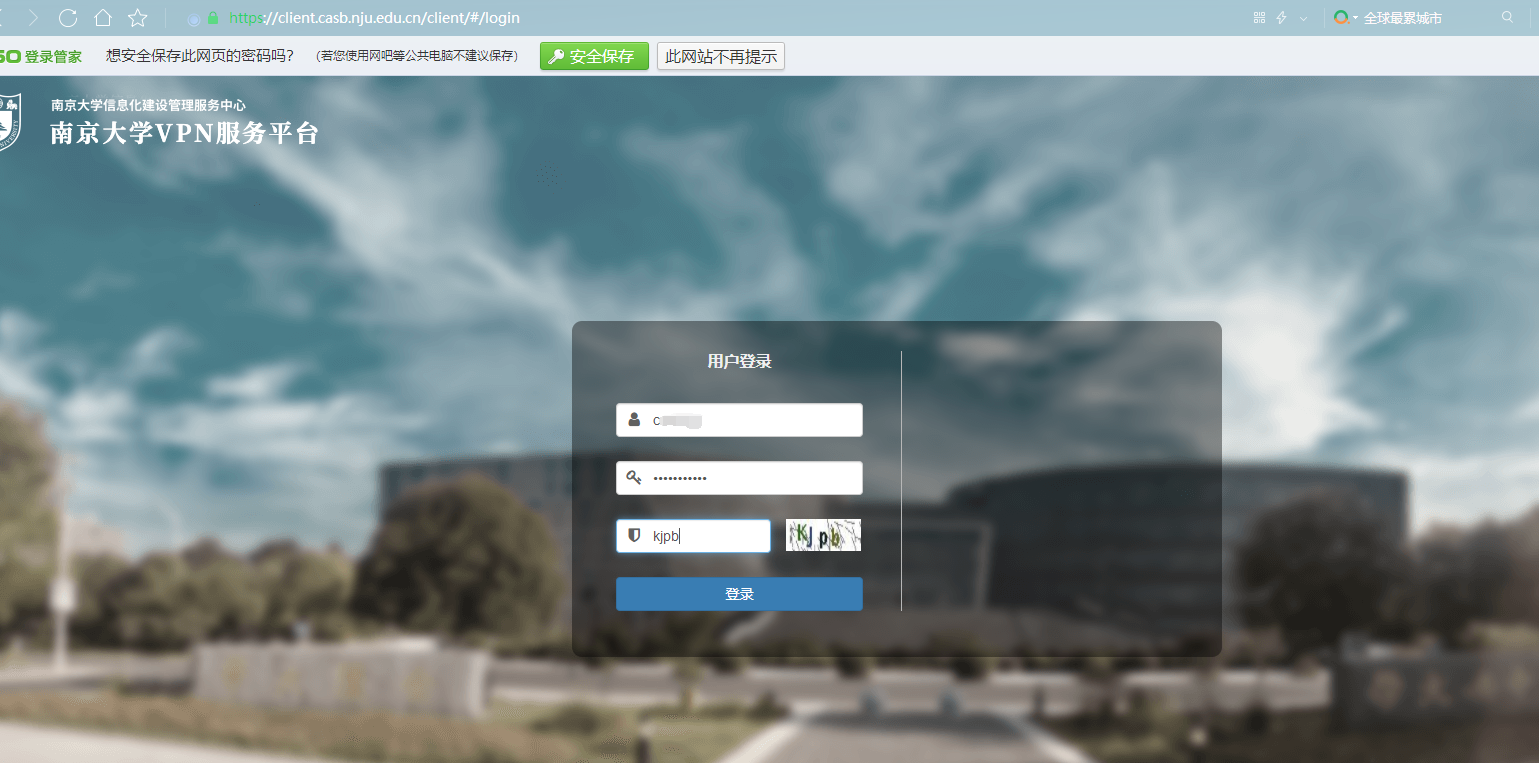Click the 用户登录 heading
1539x763 pixels.
click(x=739, y=361)
